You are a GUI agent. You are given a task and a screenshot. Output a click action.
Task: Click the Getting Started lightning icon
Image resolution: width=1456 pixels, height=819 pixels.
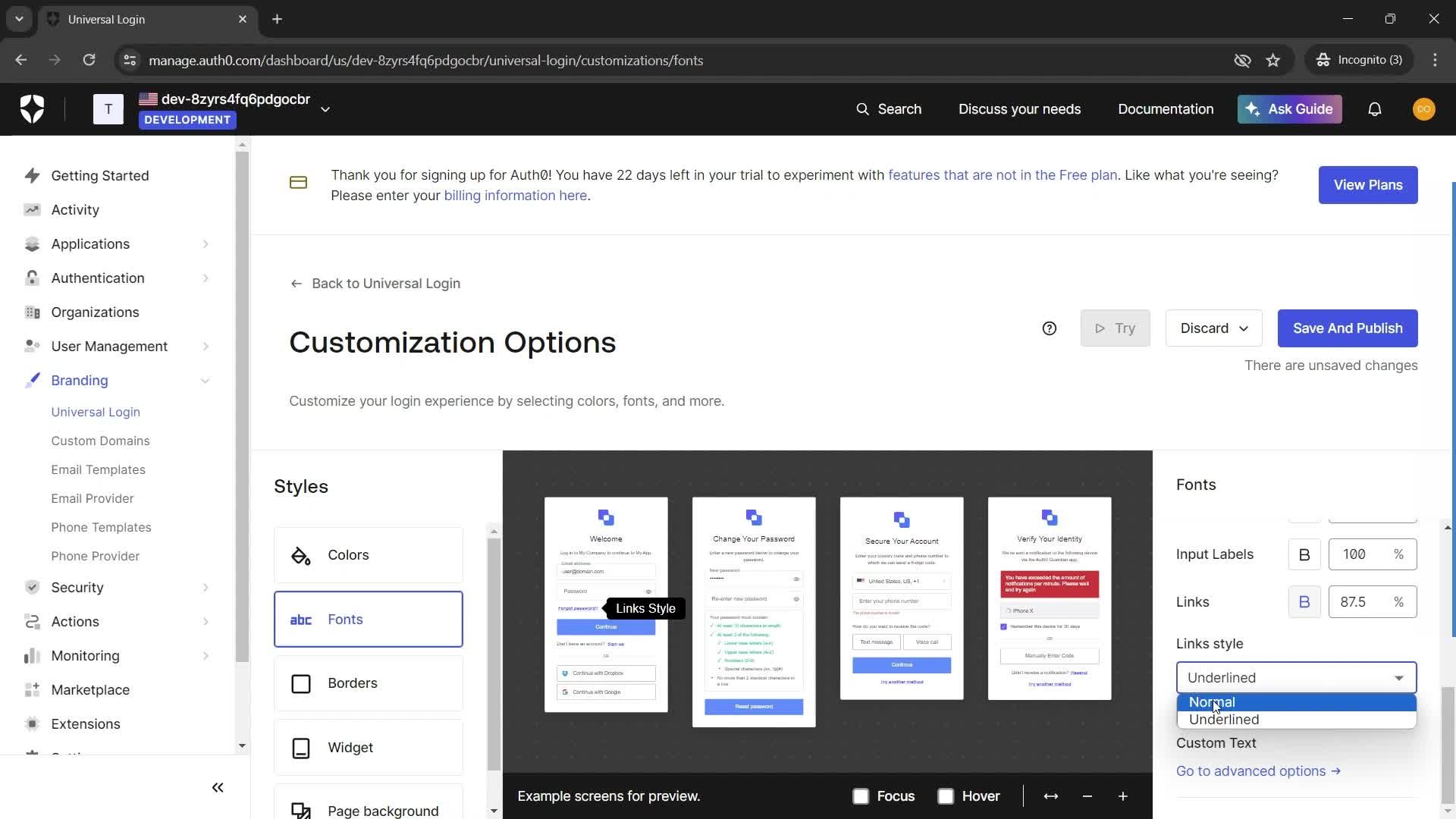click(x=32, y=176)
